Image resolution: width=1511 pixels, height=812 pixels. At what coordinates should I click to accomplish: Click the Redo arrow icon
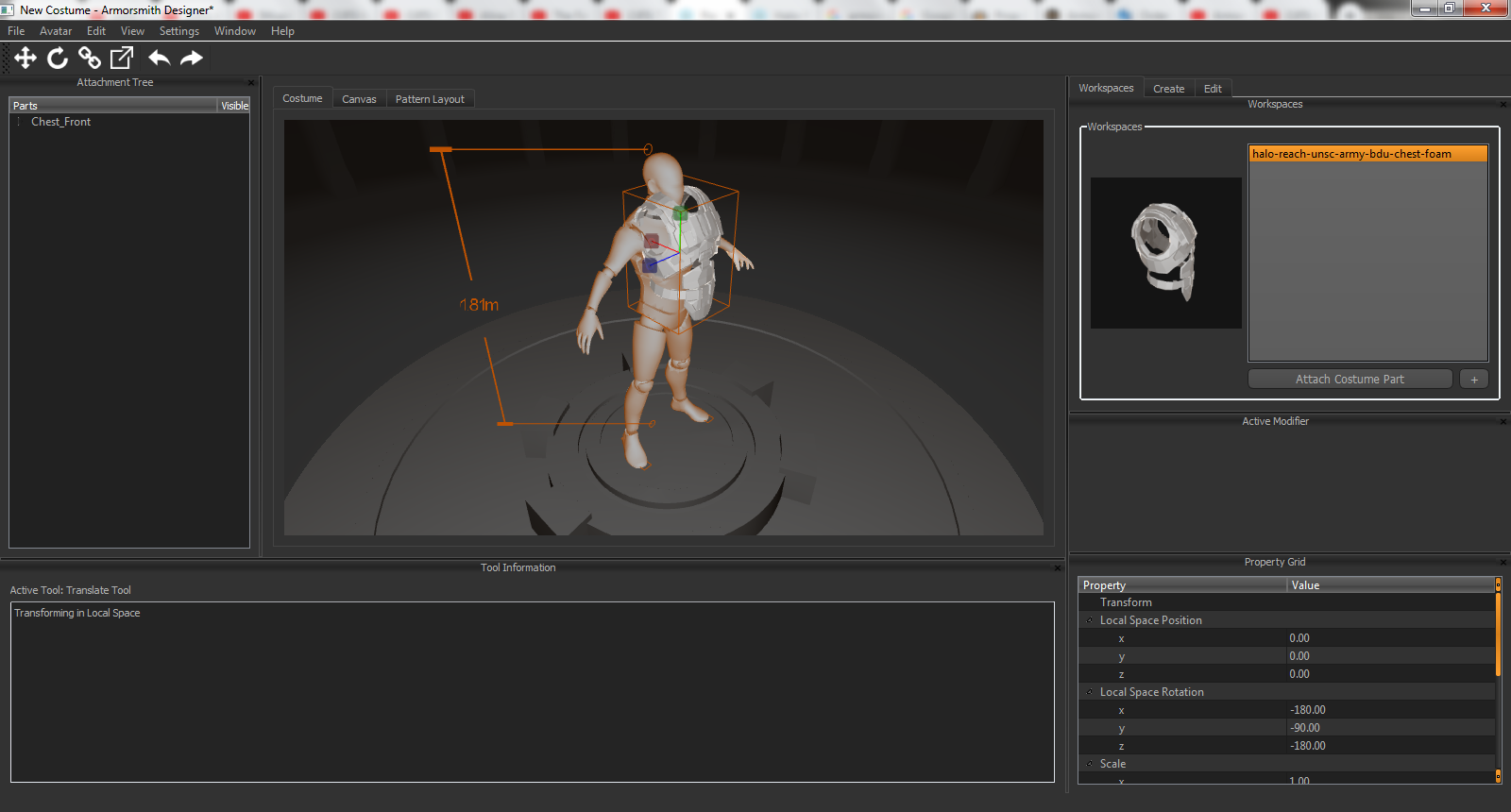tap(192, 59)
